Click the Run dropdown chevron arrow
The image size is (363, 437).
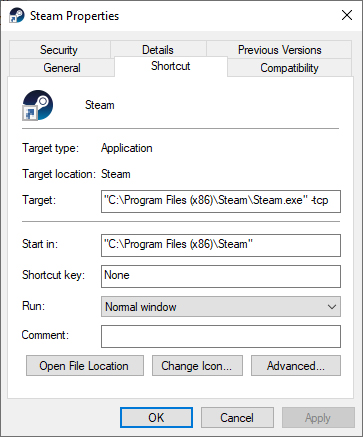click(x=332, y=307)
